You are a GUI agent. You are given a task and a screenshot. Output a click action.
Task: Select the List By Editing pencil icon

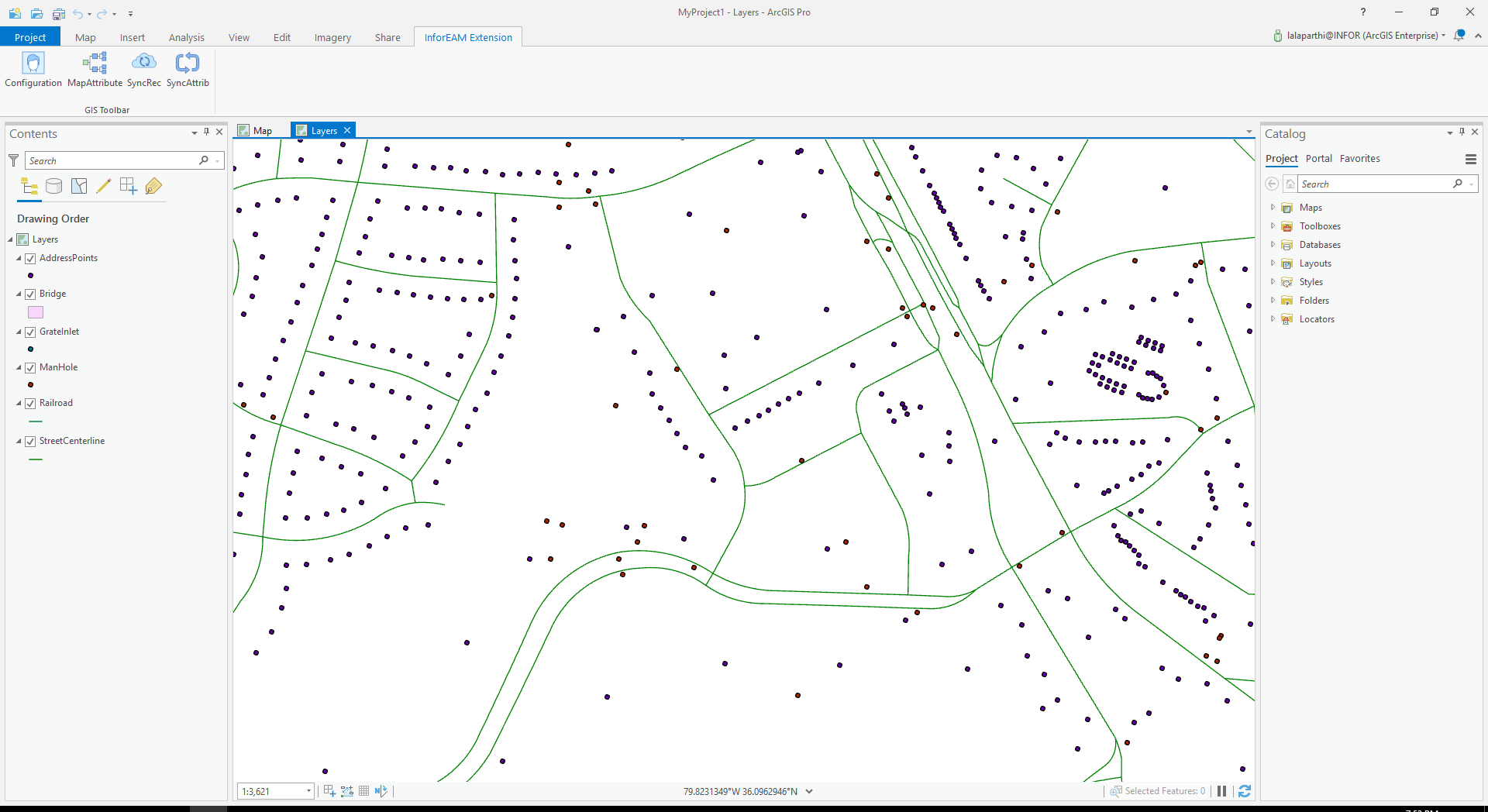103,186
